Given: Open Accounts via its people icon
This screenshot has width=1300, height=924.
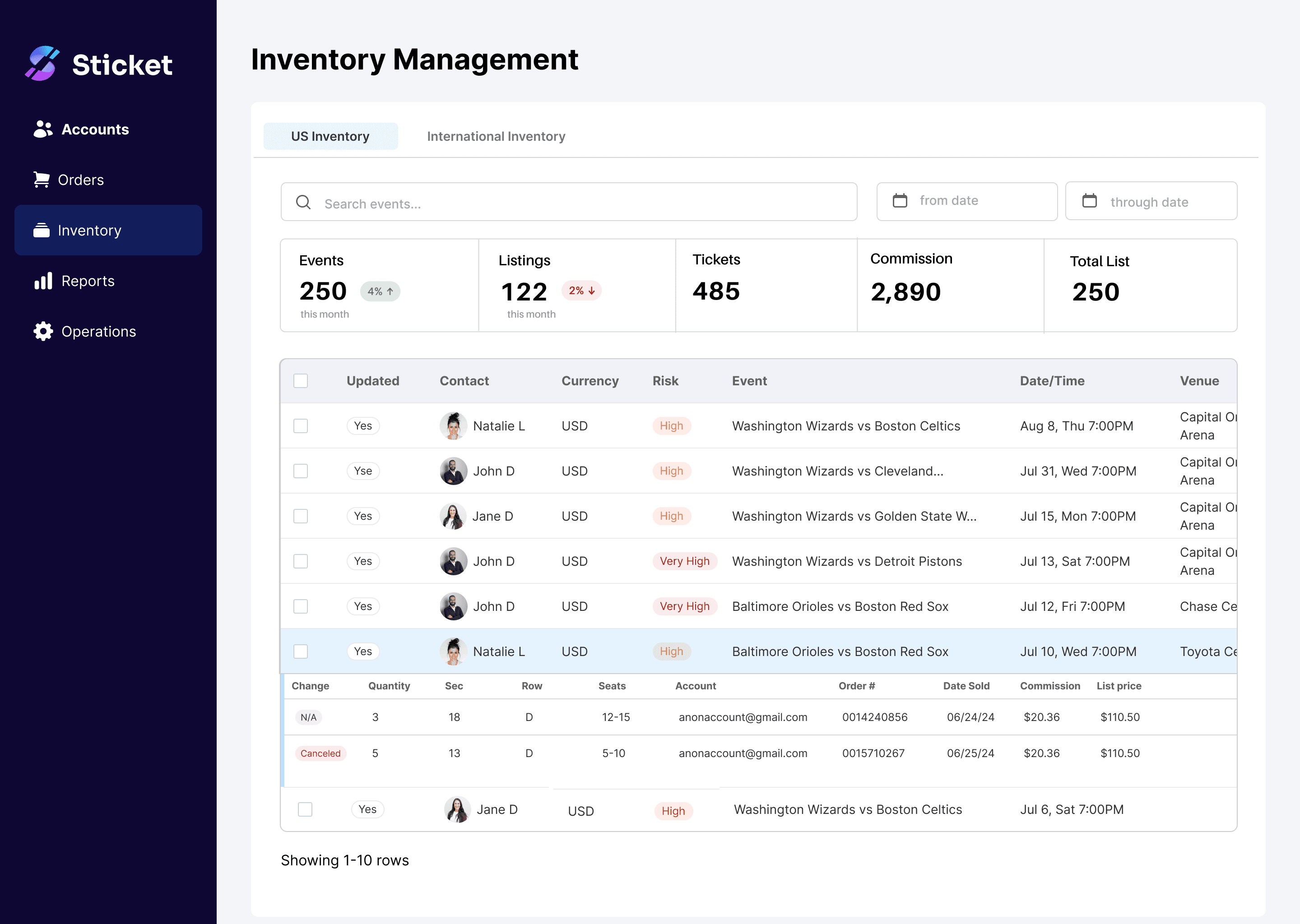Looking at the screenshot, I should [x=43, y=129].
